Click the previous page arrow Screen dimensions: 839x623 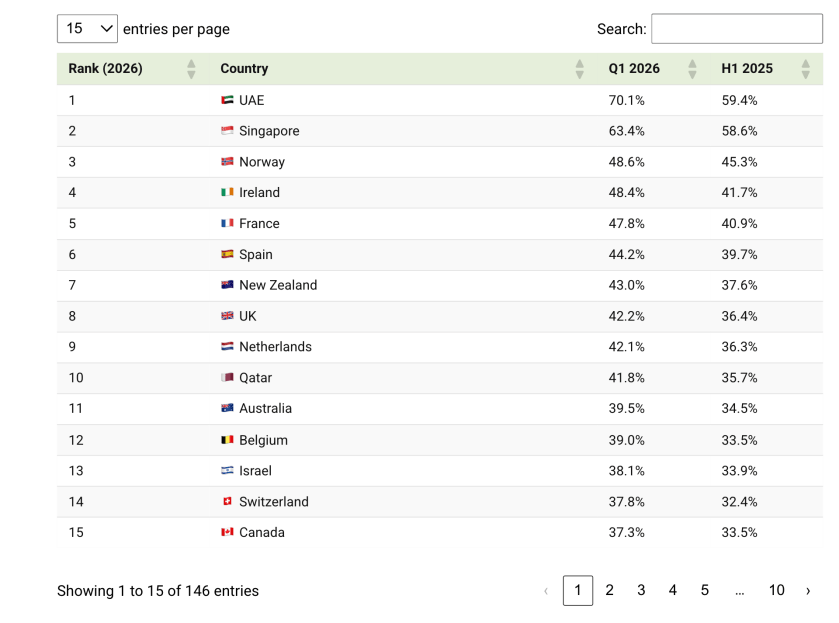[x=546, y=591]
